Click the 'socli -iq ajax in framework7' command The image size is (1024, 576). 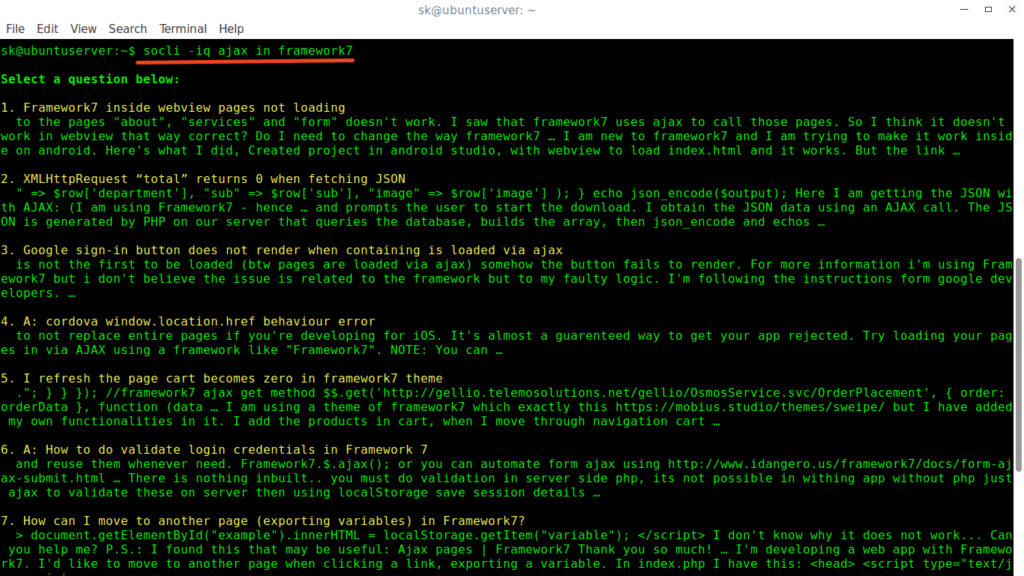tap(248, 50)
